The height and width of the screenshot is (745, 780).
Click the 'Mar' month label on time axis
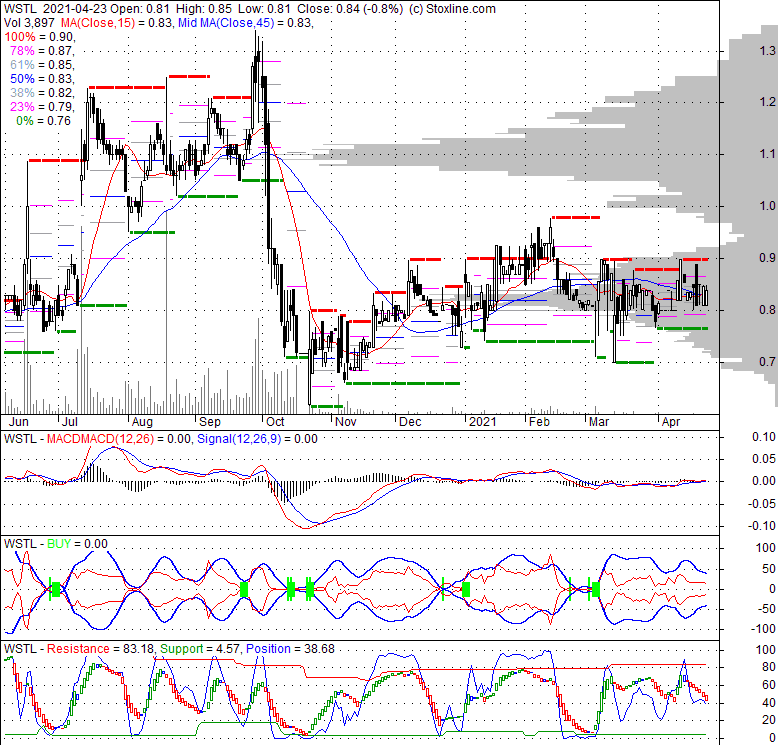point(599,422)
